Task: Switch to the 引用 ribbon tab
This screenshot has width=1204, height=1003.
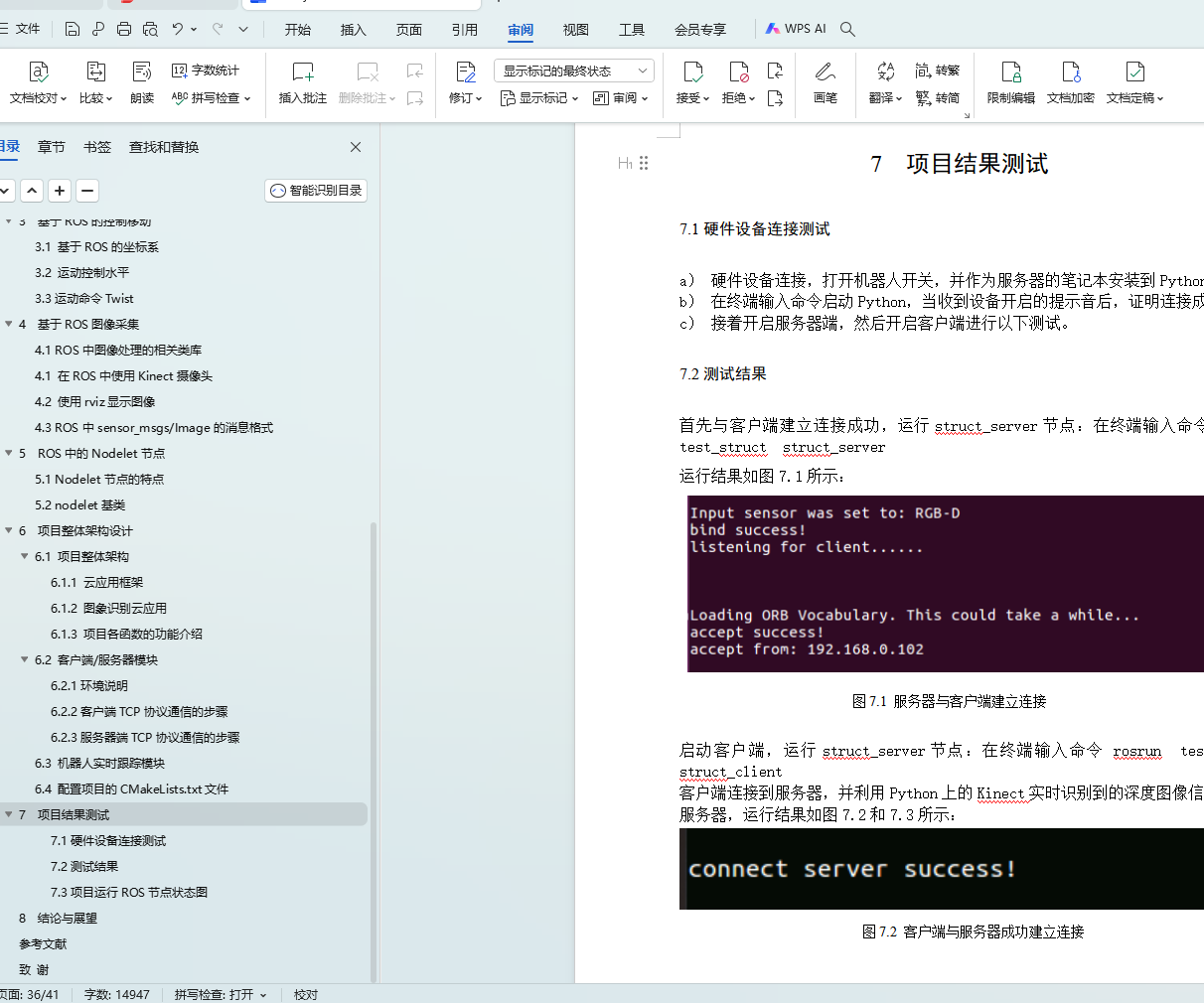Action: point(465,30)
